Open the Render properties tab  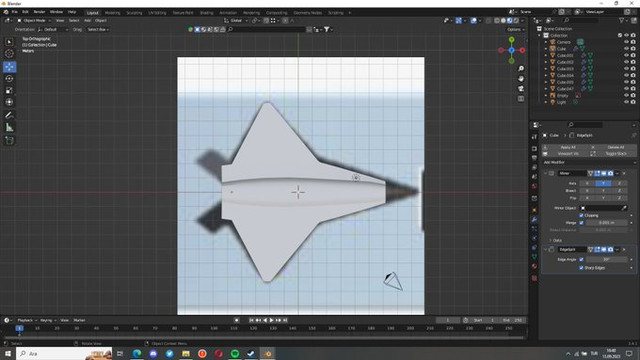click(534, 149)
